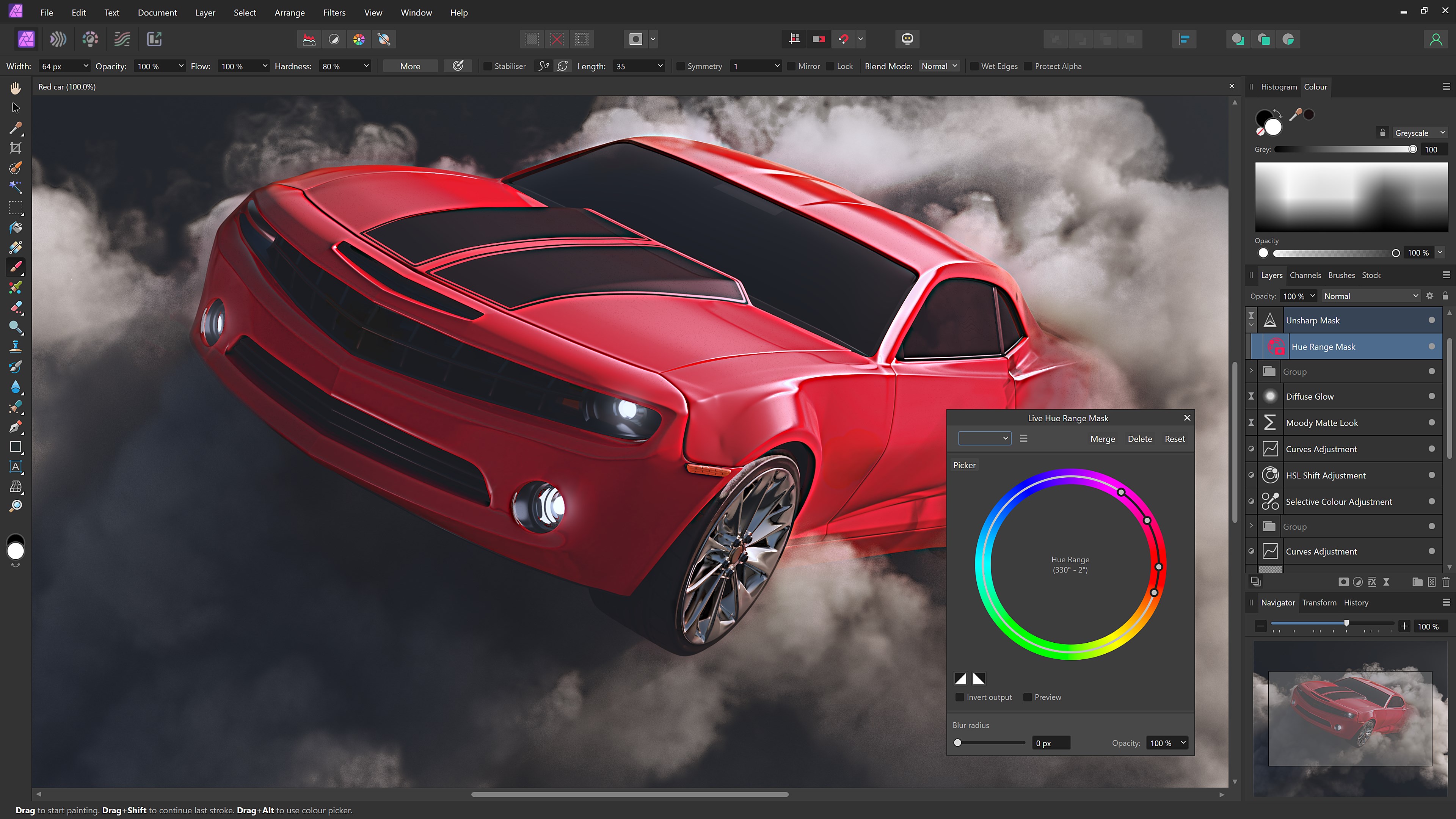The width and height of the screenshot is (1456, 819).
Task: Open the Export Persona
Action: point(154,39)
